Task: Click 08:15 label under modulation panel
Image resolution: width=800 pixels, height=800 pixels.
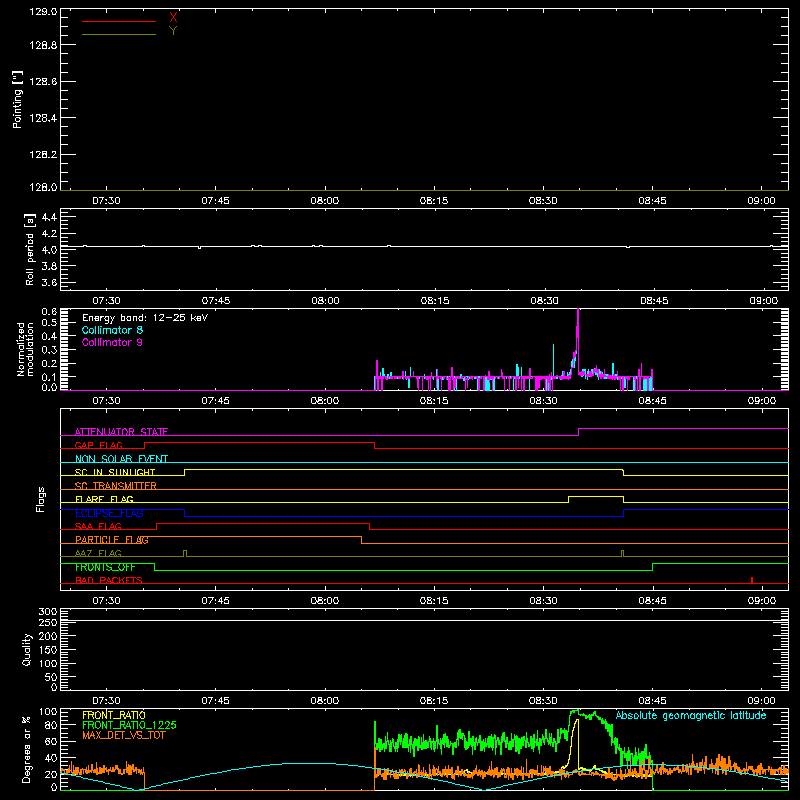Action: (x=434, y=401)
